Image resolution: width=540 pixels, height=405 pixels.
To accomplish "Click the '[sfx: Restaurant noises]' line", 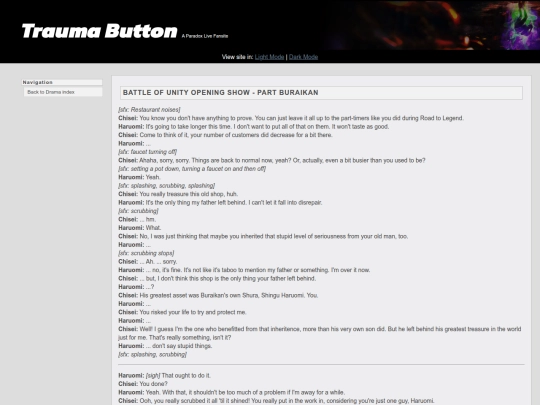I will [149, 110].
